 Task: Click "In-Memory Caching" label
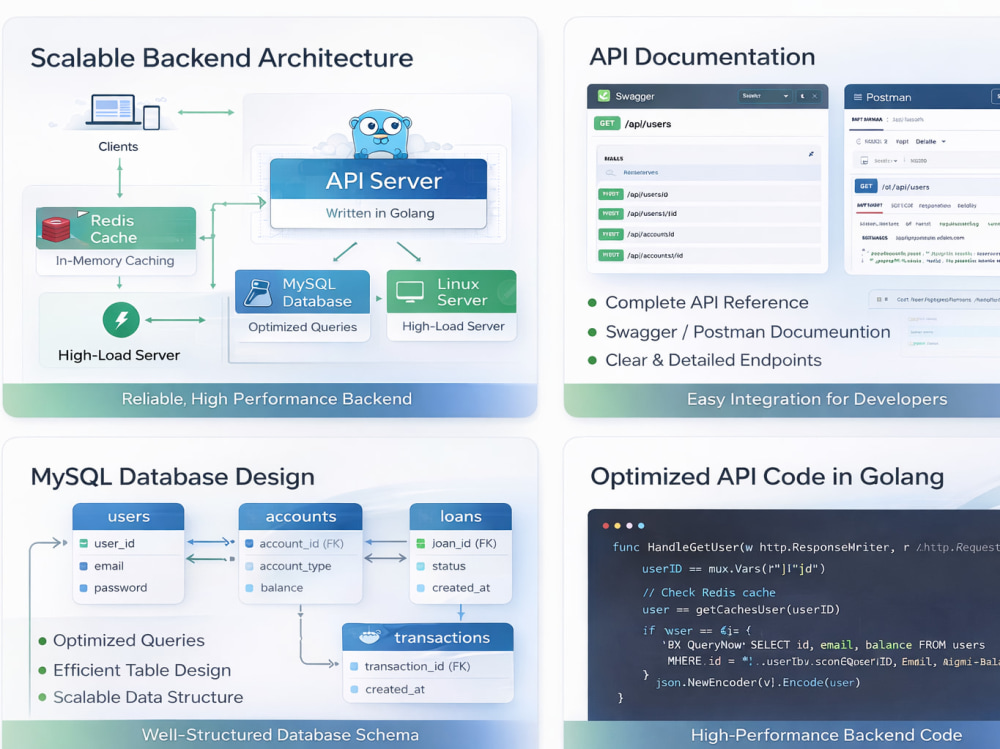(115, 260)
